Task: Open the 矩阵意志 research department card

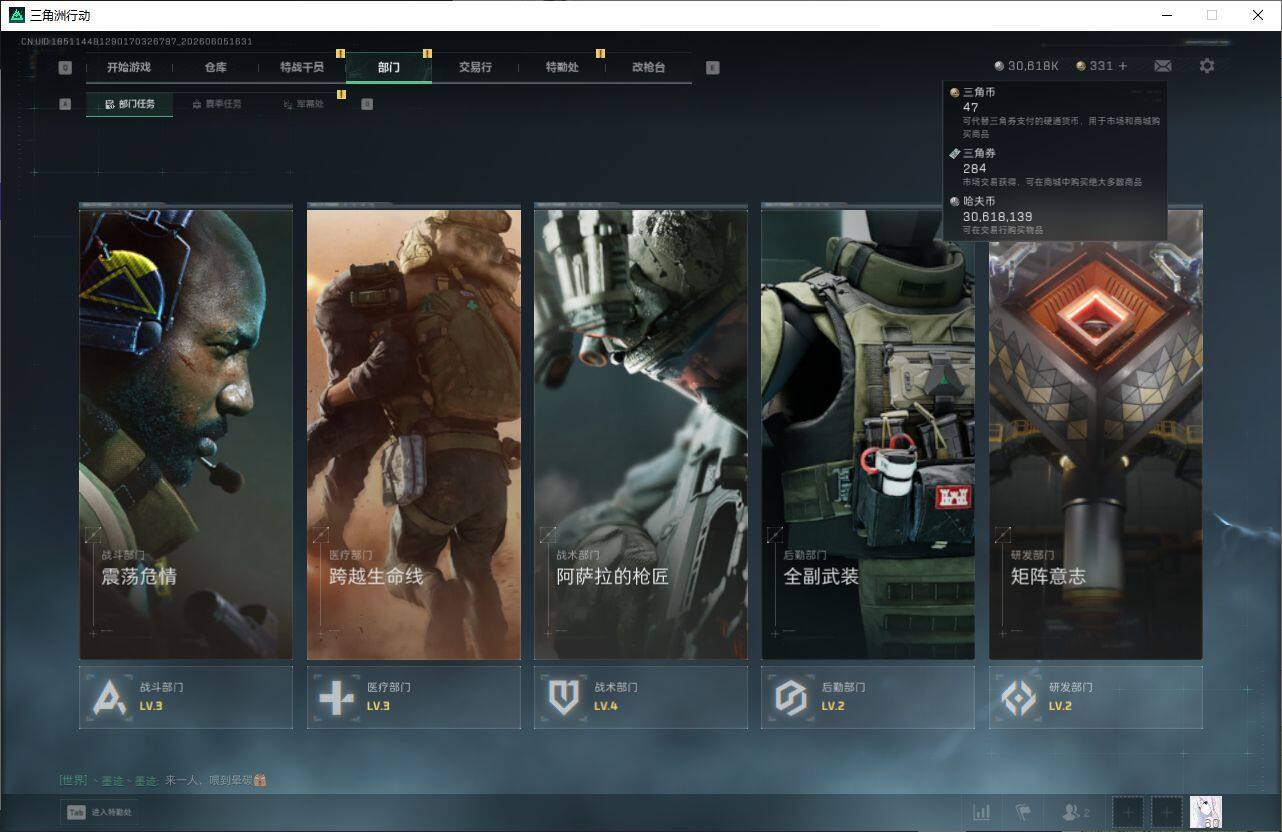Action: coord(1096,432)
